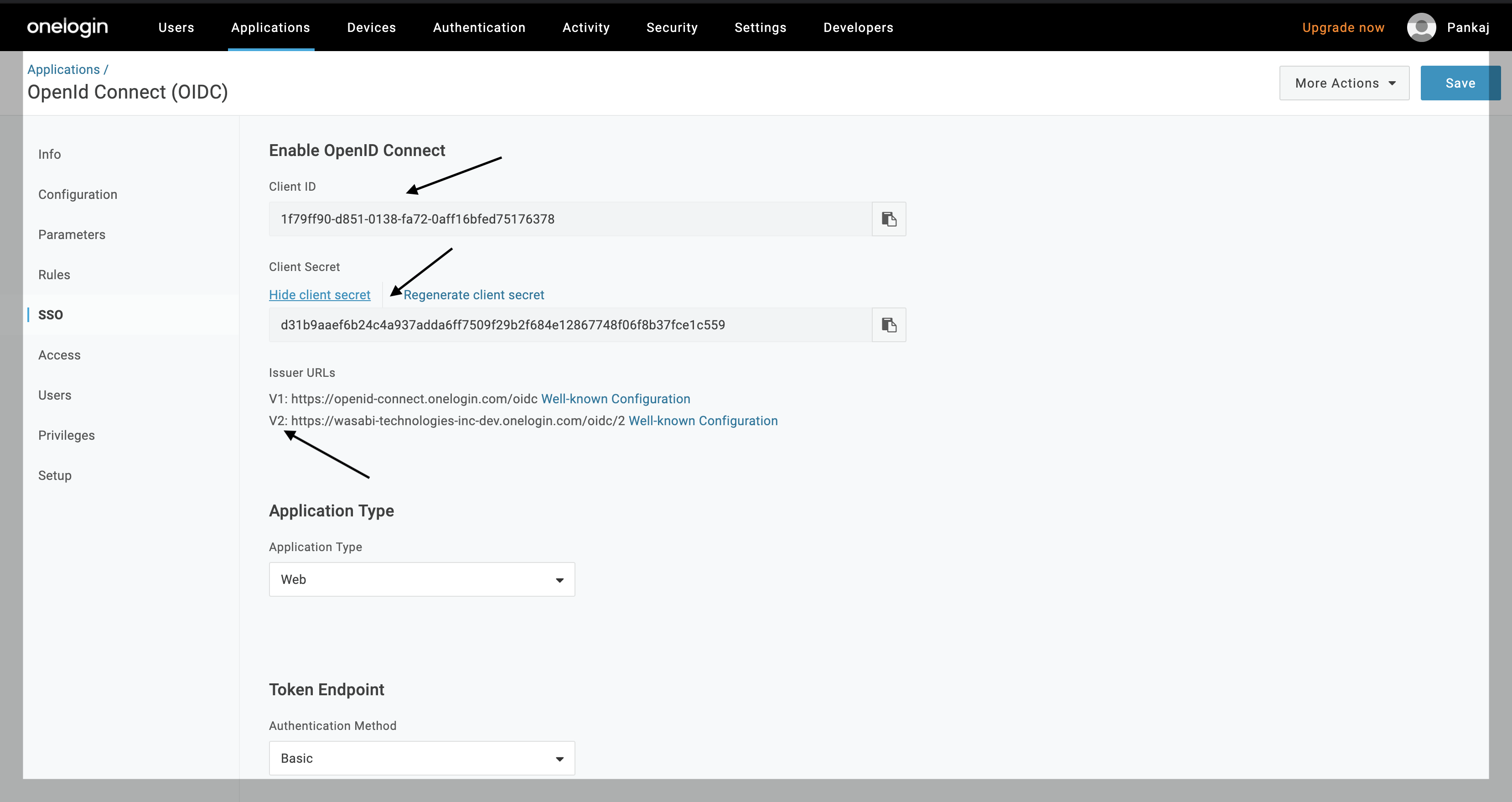
Task: Copy the Client Secret to clipboard
Action: (889, 325)
